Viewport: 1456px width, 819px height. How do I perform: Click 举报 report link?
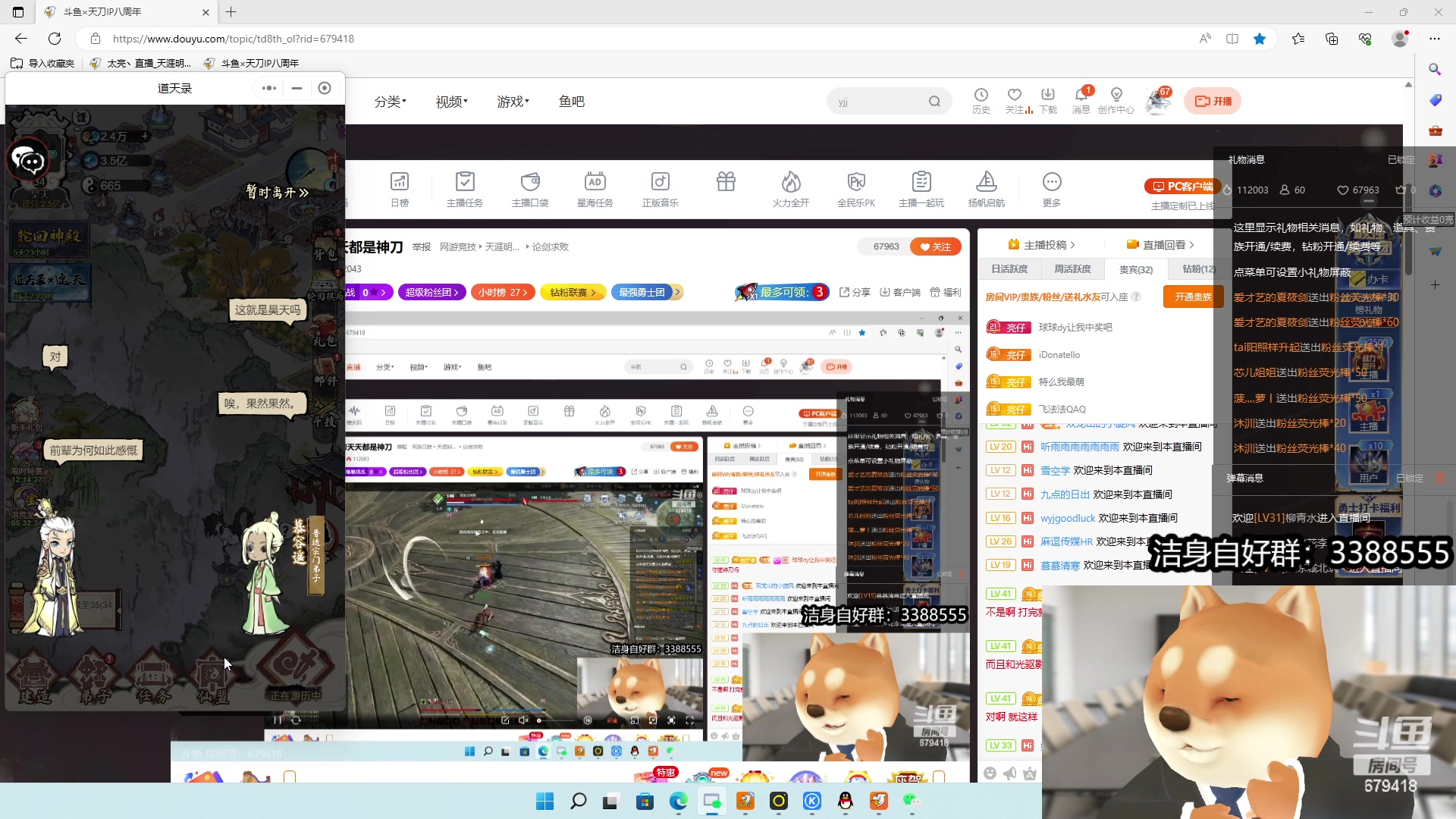pos(422,247)
